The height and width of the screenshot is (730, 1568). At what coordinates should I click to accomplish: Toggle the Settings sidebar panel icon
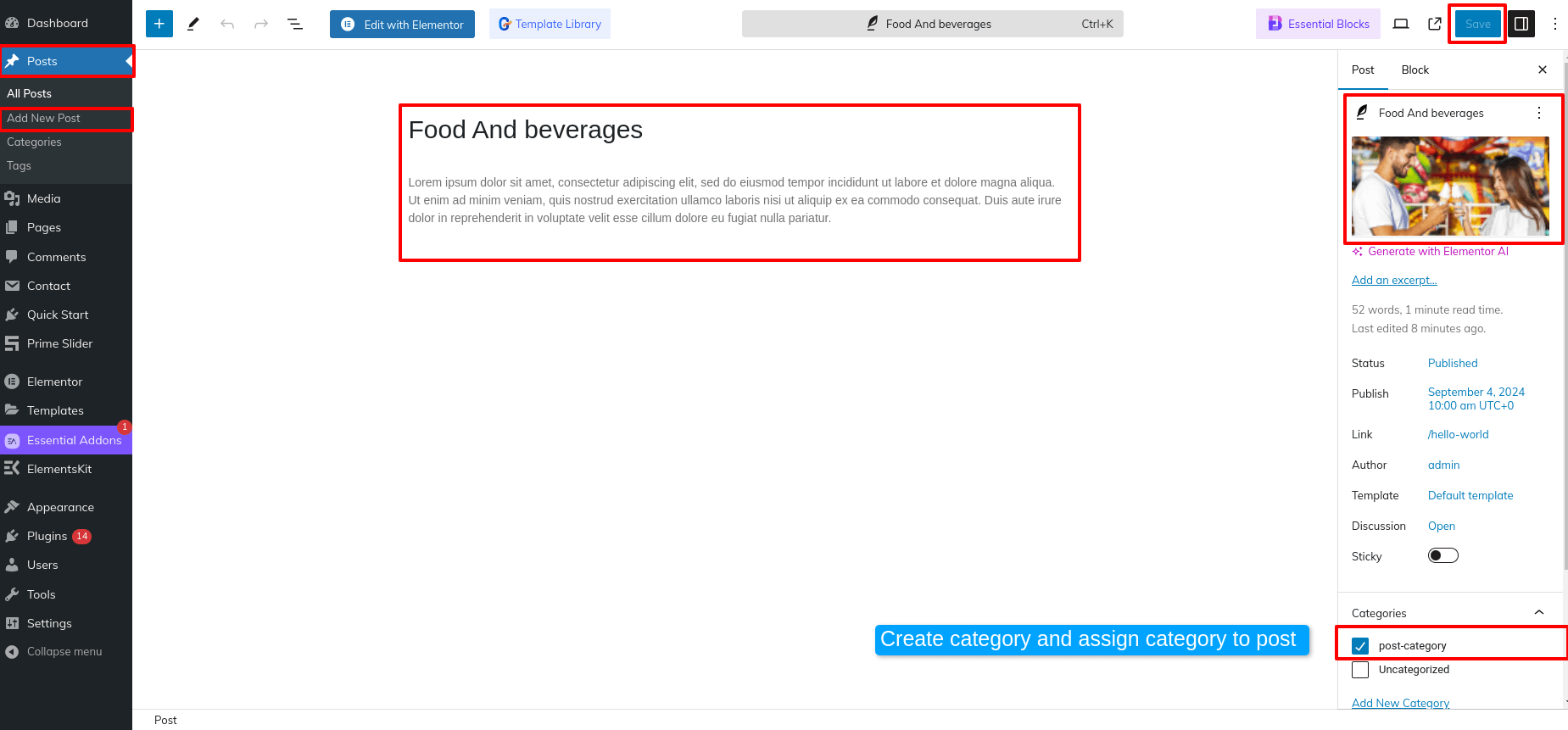click(x=1521, y=24)
